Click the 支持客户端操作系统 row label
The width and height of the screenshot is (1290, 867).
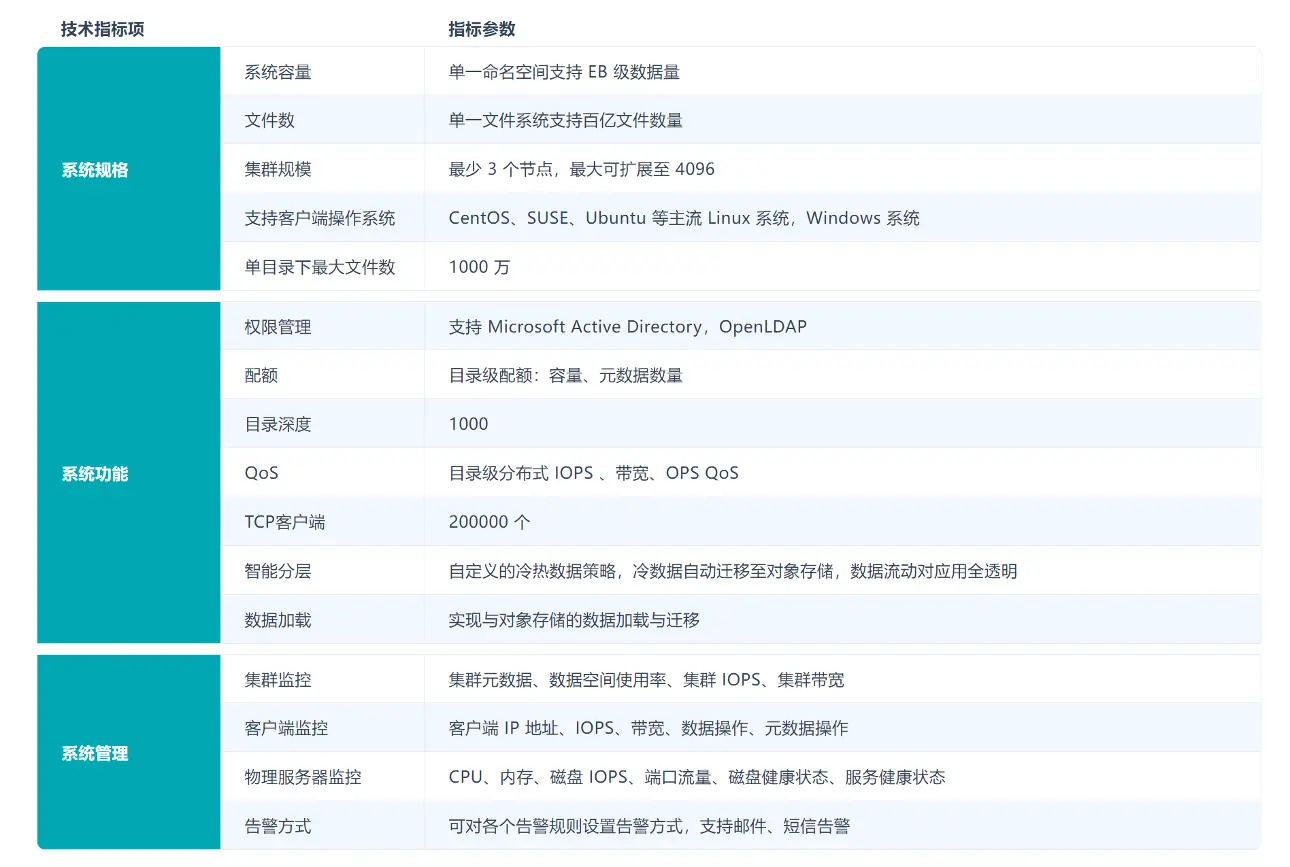click(320, 218)
